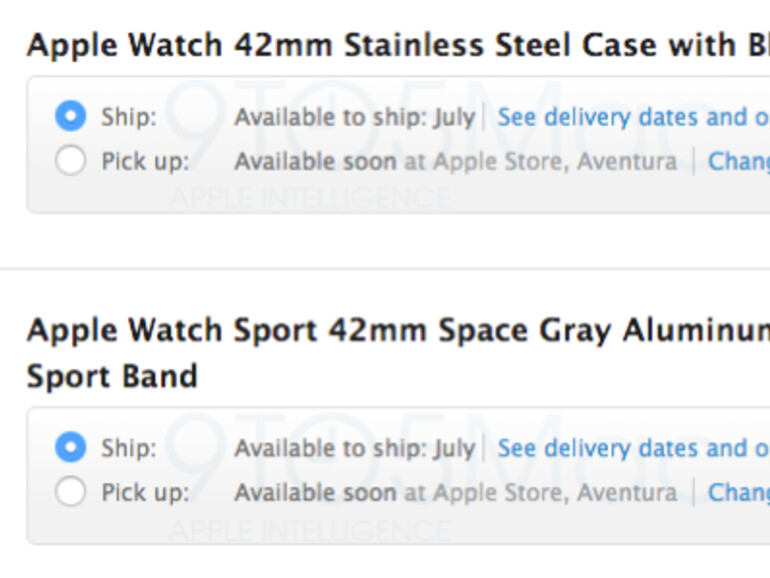The width and height of the screenshot is (770, 578).
Task: Click the 'Ship:' label under Sport watch
Action: tap(129, 448)
